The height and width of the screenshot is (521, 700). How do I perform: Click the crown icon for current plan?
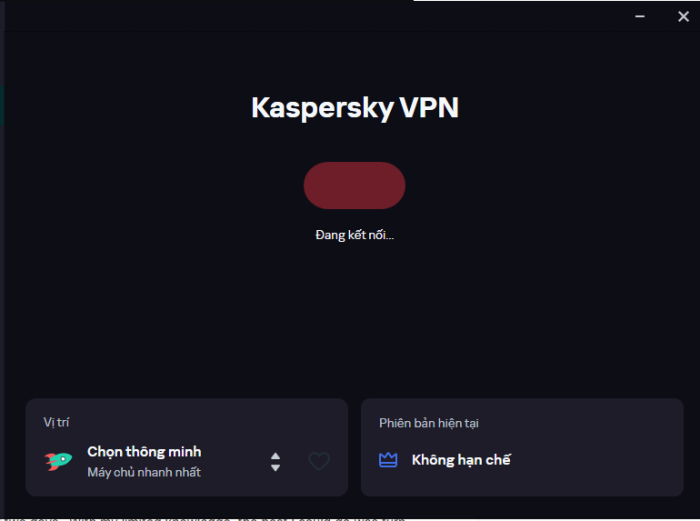[388, 460]
